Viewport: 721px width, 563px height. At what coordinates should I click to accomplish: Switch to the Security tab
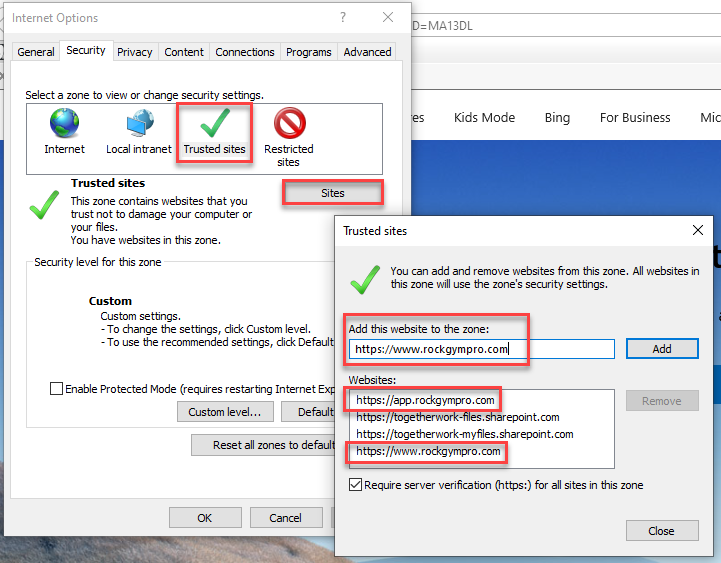86,50
